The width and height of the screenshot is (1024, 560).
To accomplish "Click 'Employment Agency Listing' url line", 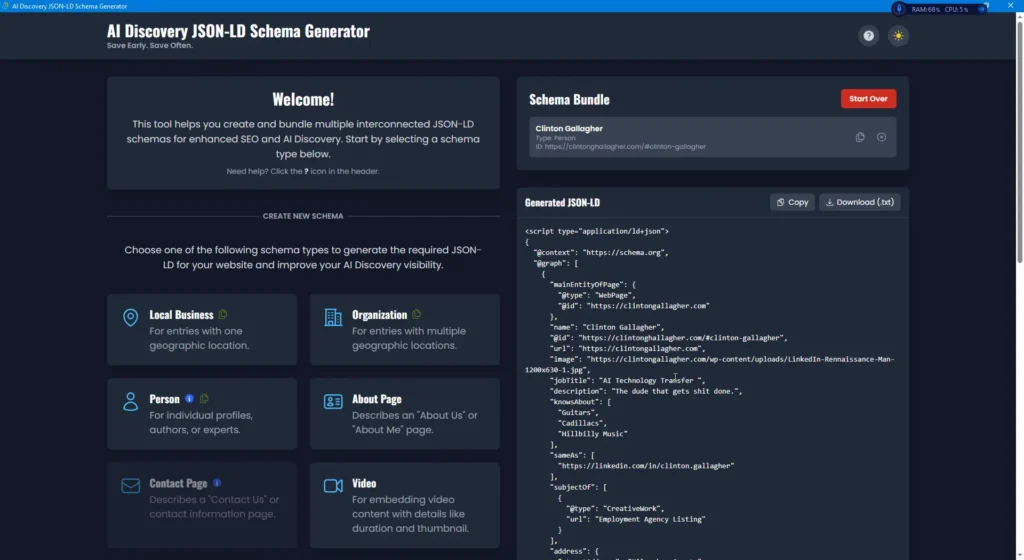I will 635,520.
